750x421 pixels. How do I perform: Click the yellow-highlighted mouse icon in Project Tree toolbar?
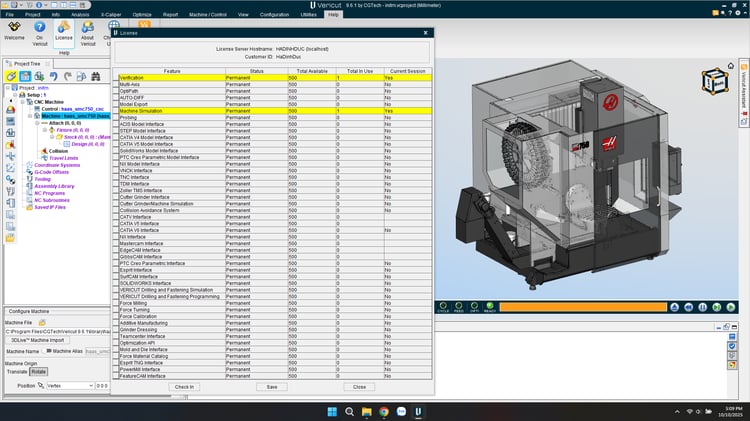tap(11, 76)
